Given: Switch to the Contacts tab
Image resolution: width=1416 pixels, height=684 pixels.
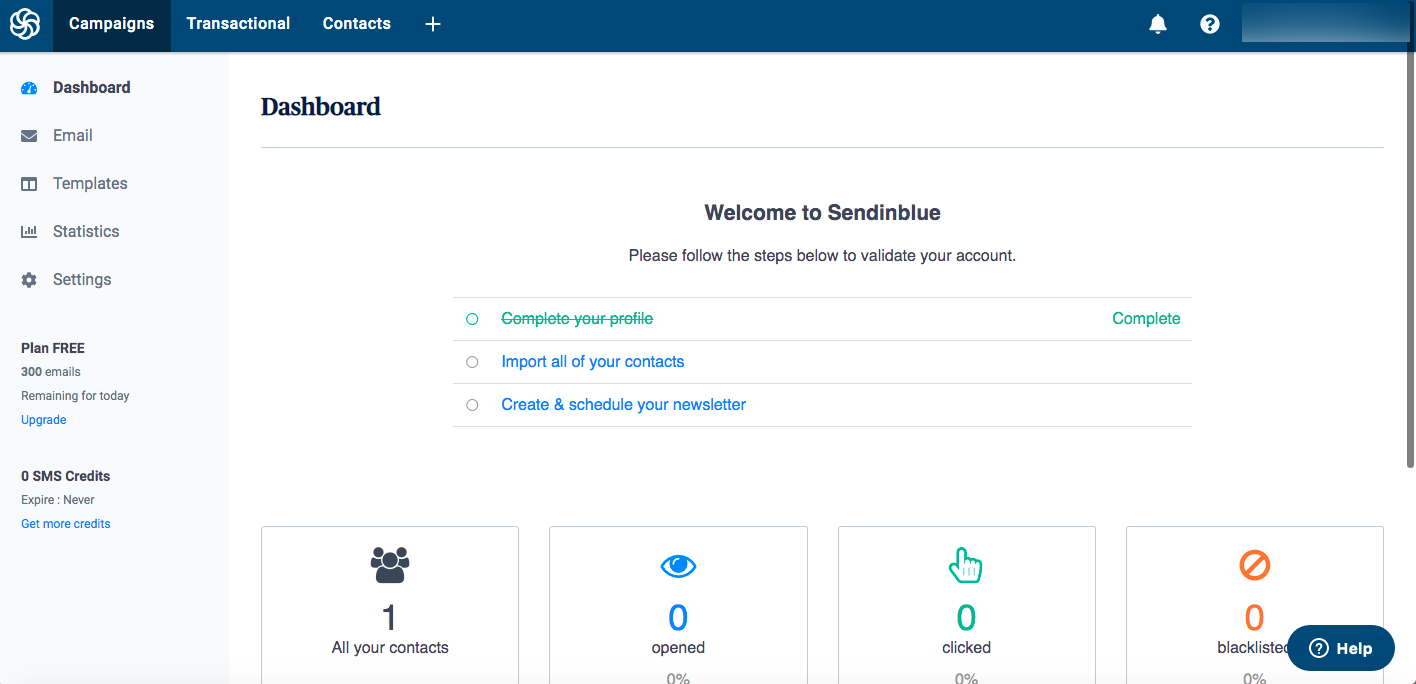Looking at the screenshot, I should coord(357,24).
